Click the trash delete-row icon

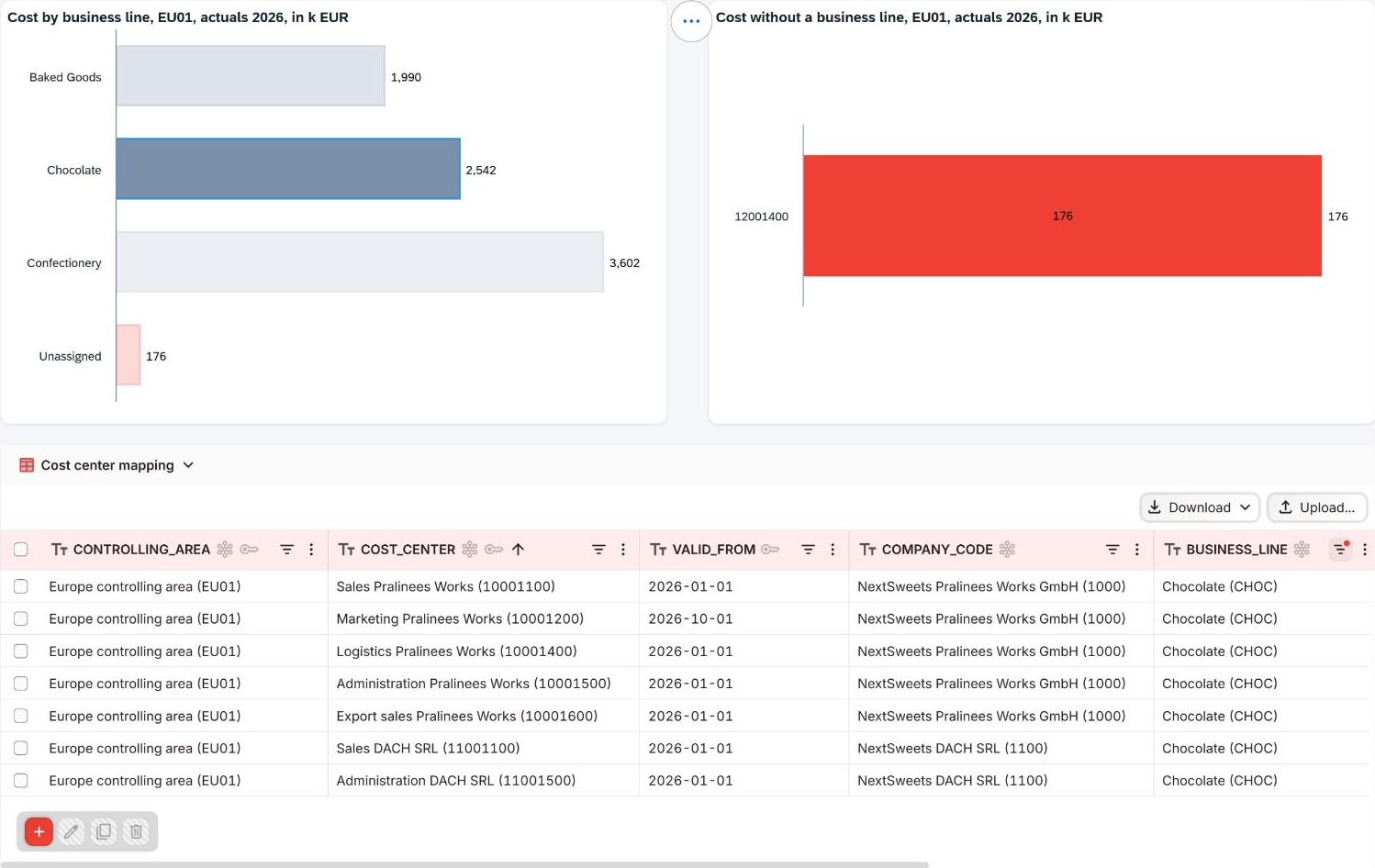coord(136,831)
